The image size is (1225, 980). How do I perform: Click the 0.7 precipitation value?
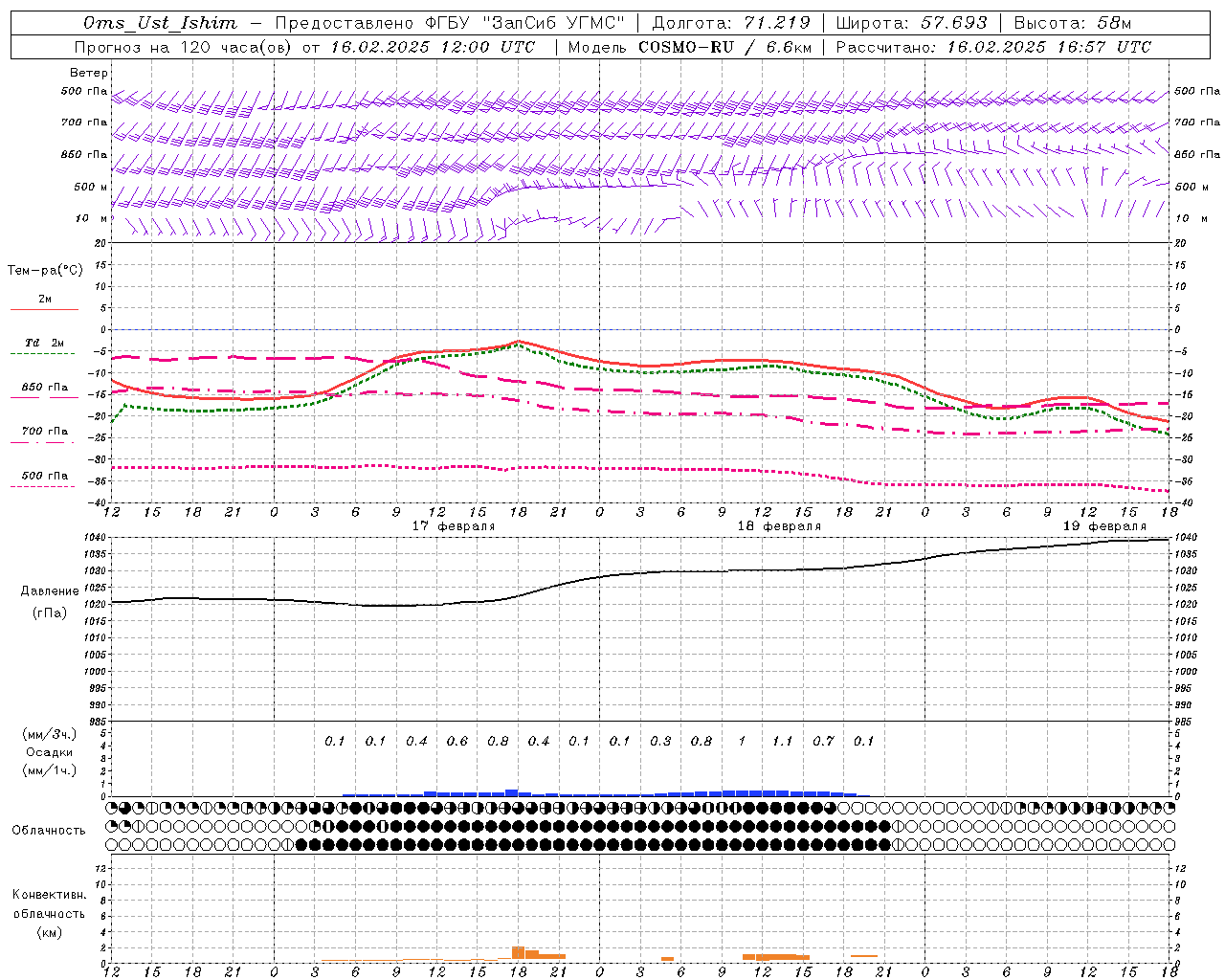(823, 741)
